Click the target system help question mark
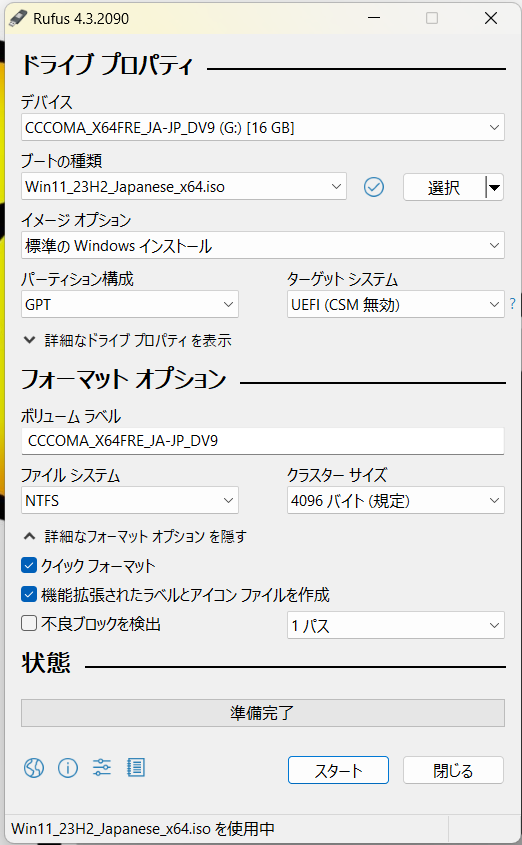Viewport: 522px width, 845px height. (x=512, y=304)
